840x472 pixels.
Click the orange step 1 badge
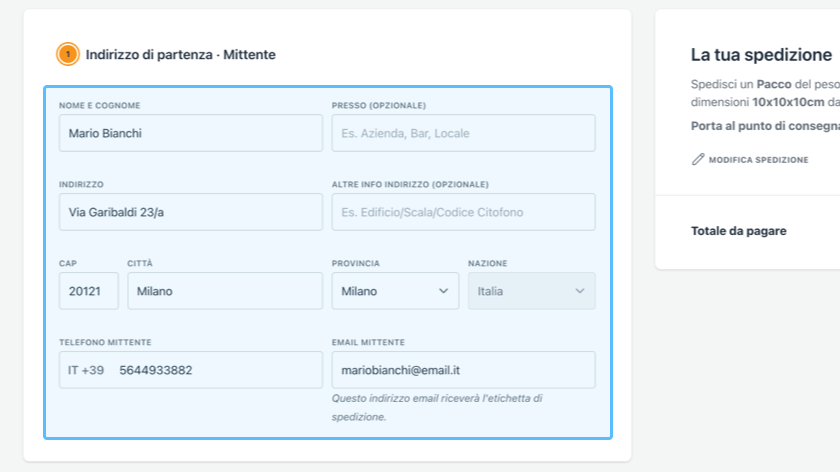pos(68,55)
